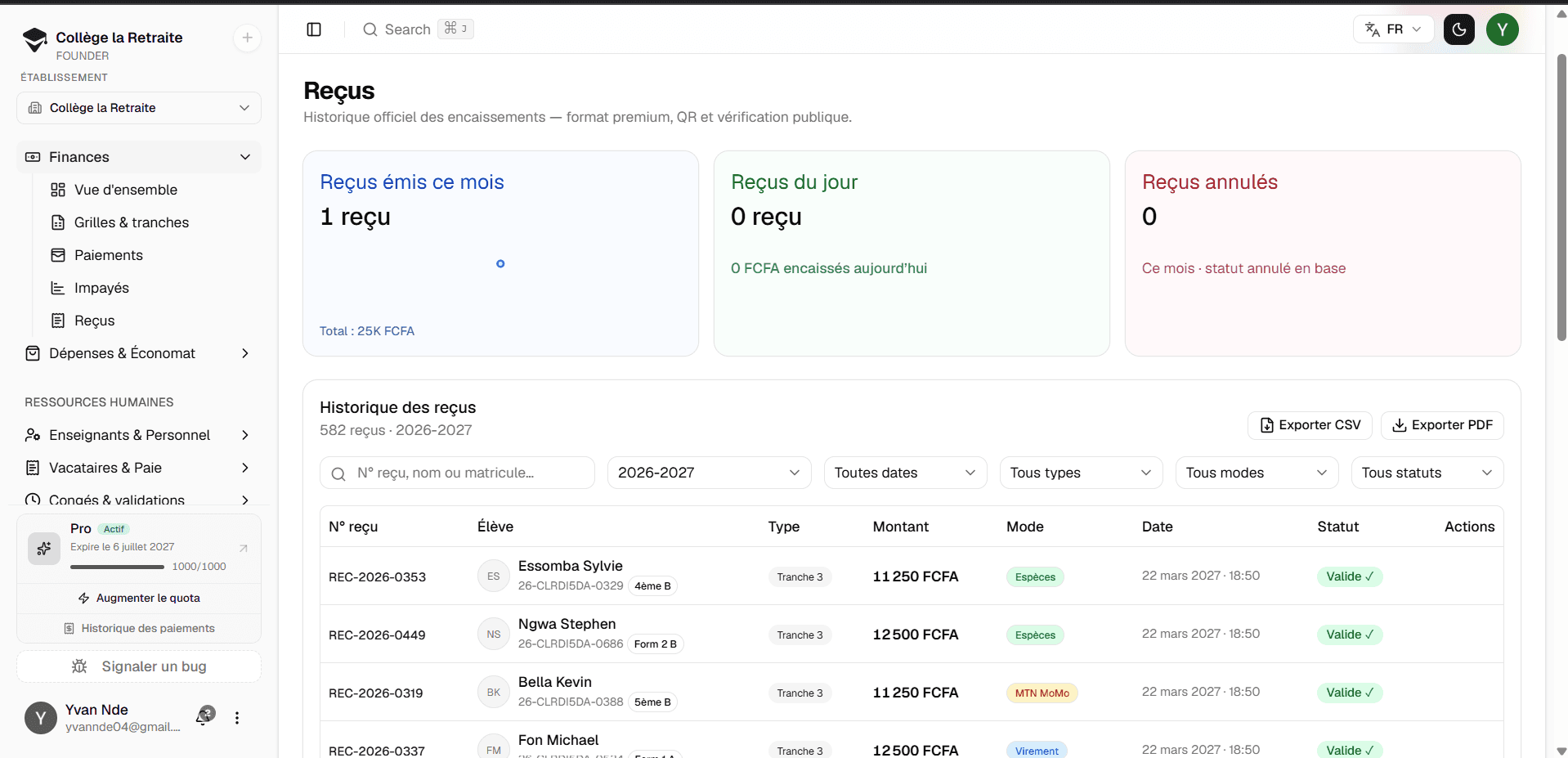Click receipt number REC-2026-0353
This screenshot has width=1568, height=758.
pos(378,577)
